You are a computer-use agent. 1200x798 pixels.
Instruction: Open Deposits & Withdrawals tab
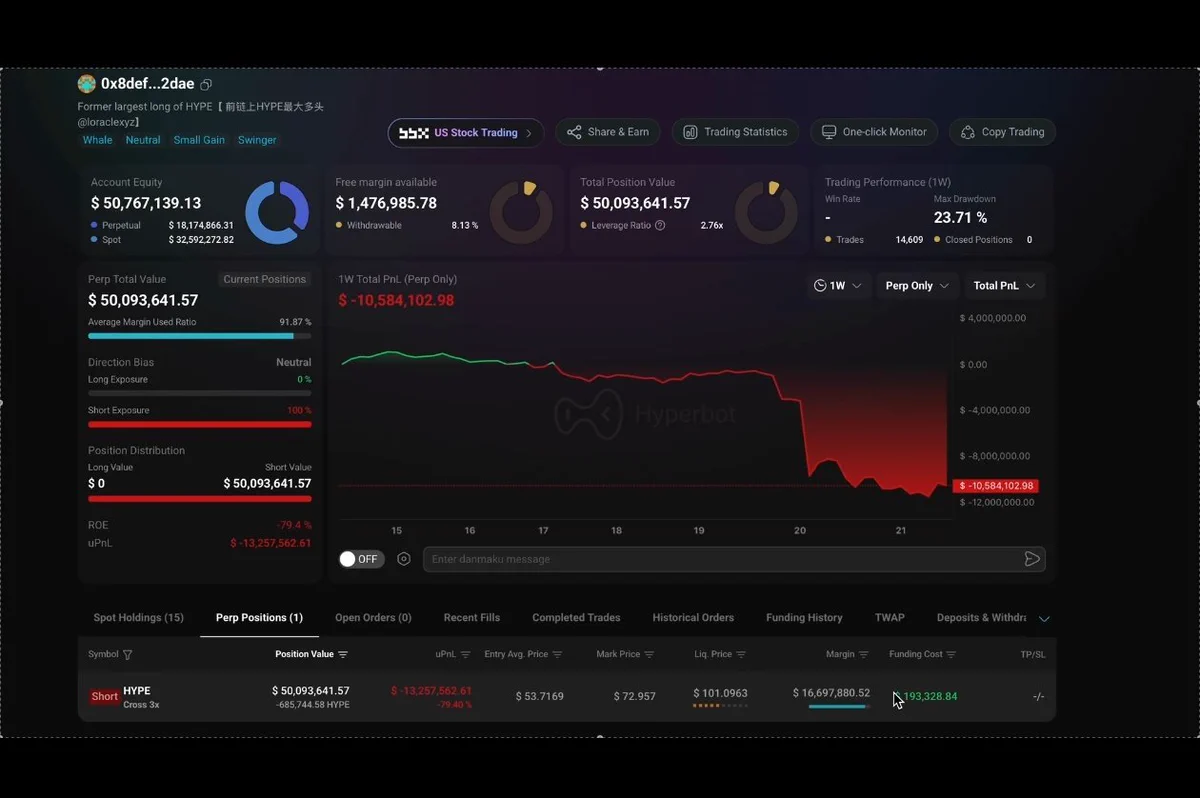[x=981, y=618]
